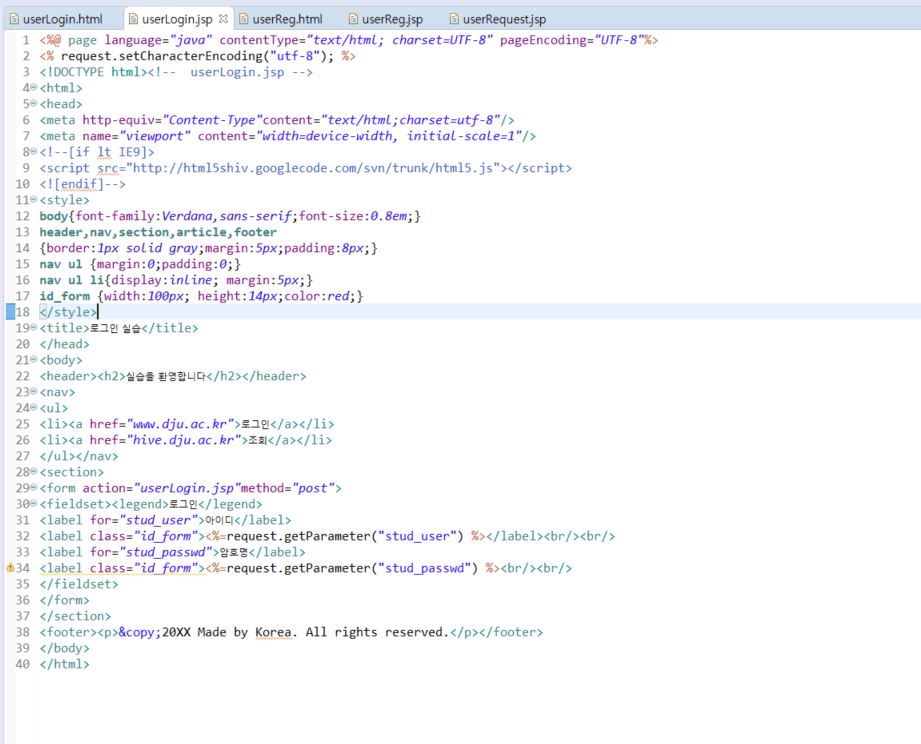Viewport: 921px width, 744px height.
Task: Click the userLogin.html file icon
Action: (x=14, y=19)
